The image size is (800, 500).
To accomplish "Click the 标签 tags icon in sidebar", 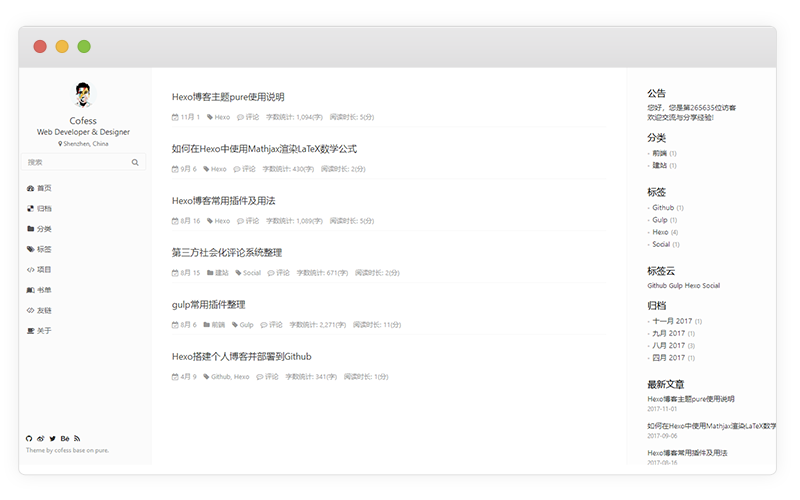I will (x=30, y=249).
